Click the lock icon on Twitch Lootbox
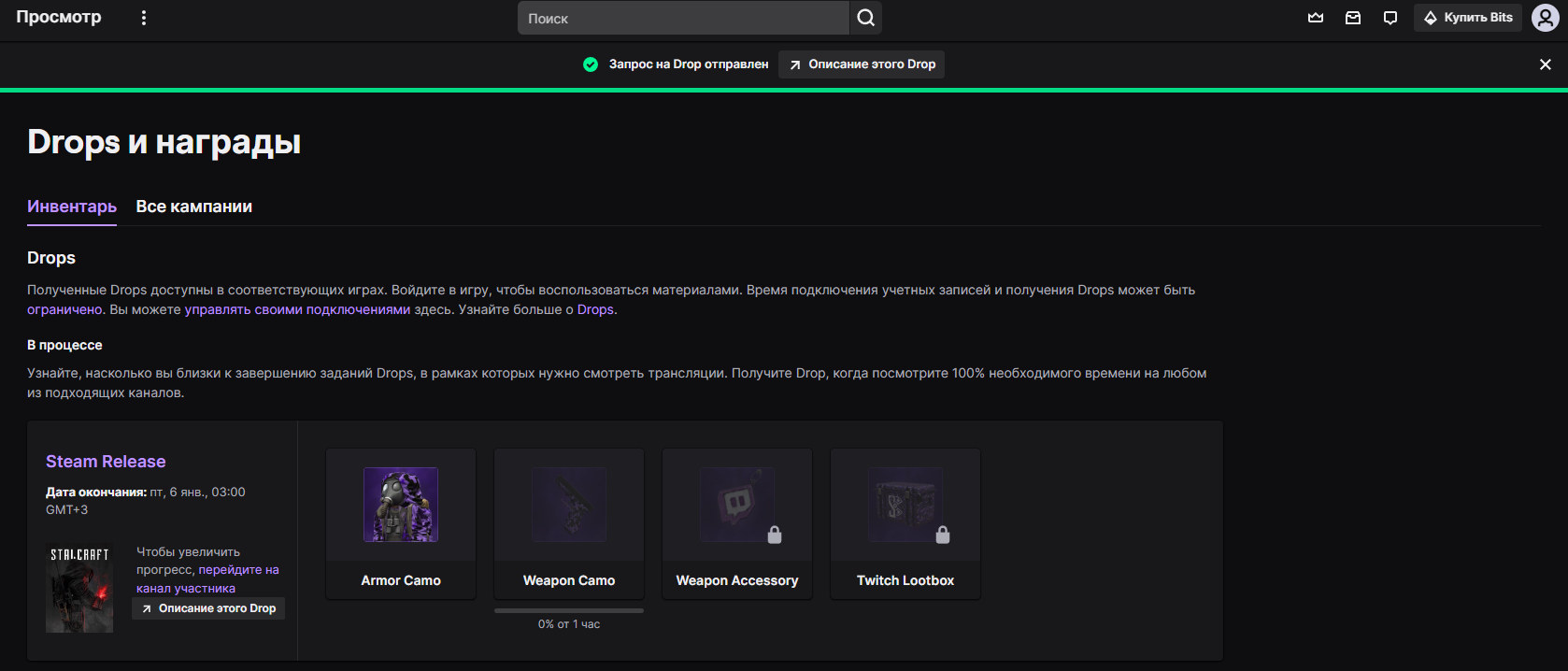 coord(943,535)
